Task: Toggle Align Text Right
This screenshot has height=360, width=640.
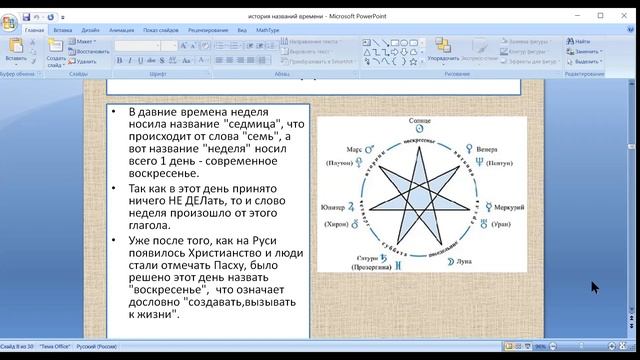Action: (240, 60)
